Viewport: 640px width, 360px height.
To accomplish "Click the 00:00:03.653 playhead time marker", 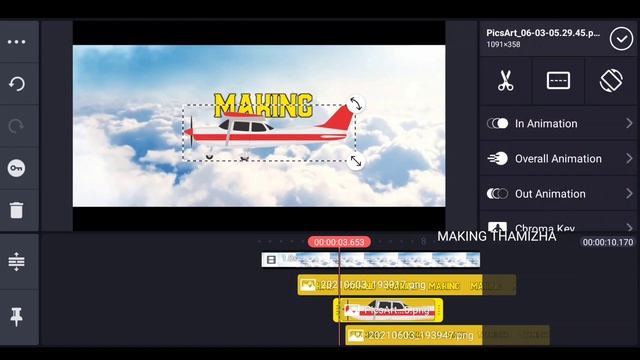I will [339, 242].
